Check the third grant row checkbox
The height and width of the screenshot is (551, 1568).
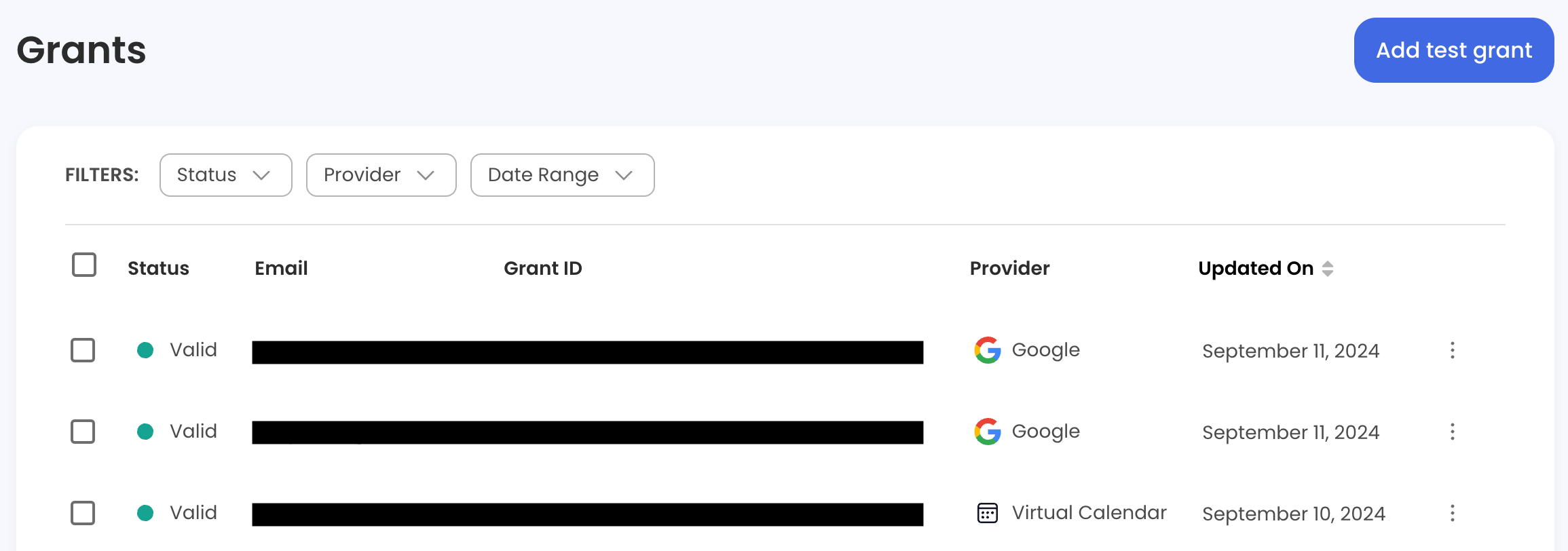(x=82, y=513)
